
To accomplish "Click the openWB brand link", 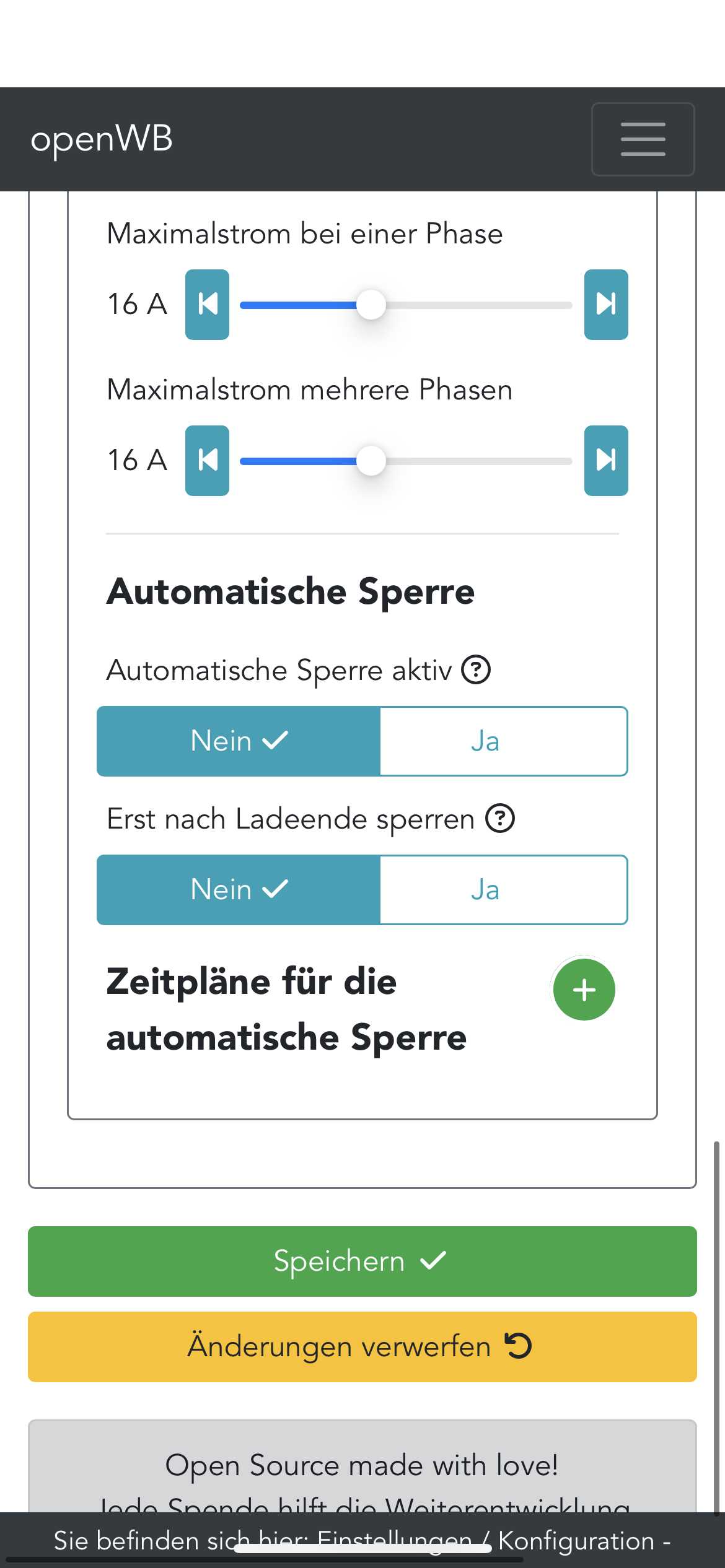I will tap(102, 139).
